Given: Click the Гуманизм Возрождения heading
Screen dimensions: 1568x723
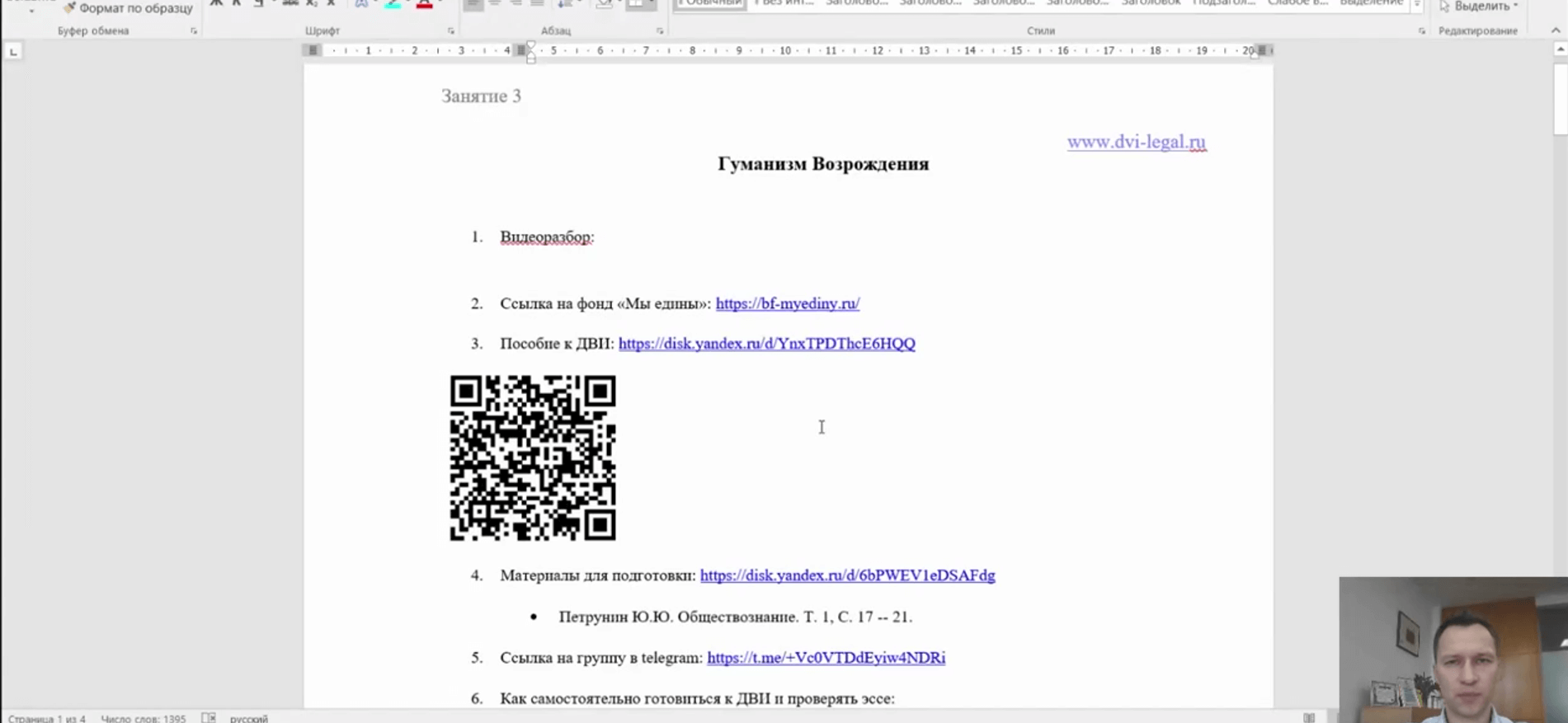Looking at the screenshot, I should point(823,164).
